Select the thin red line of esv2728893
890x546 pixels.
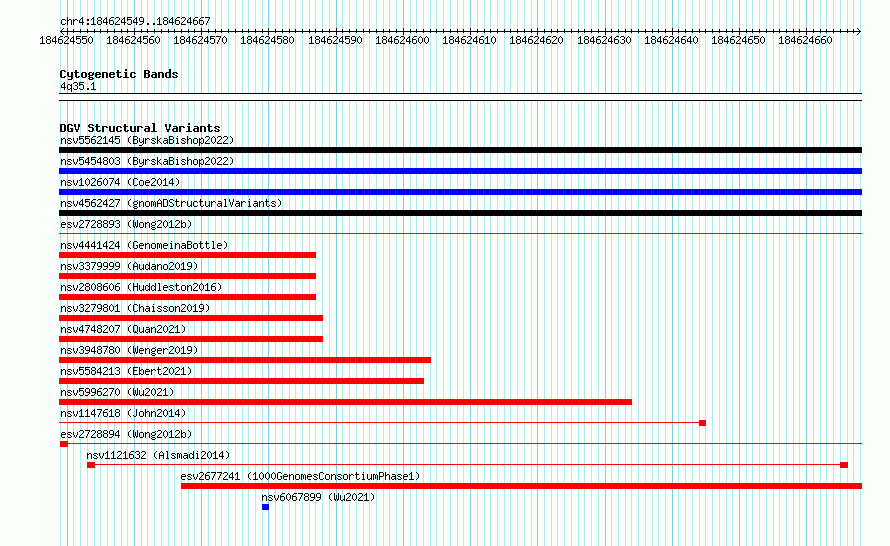pos(460,233)
